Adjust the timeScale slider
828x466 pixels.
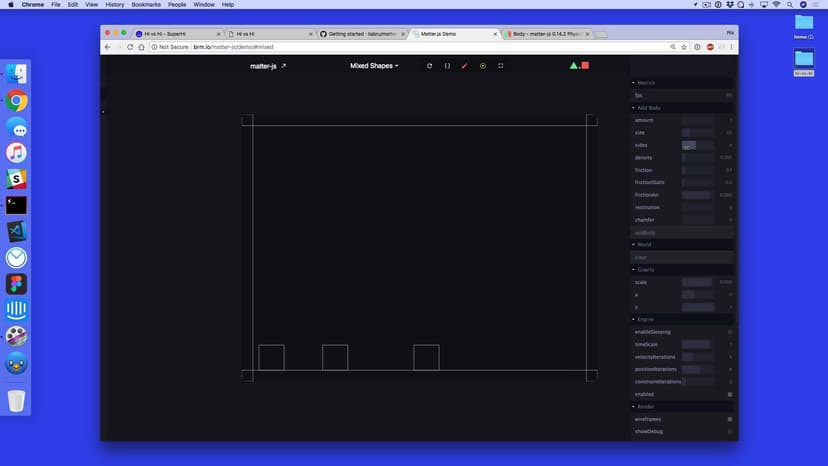click(696, 344)
